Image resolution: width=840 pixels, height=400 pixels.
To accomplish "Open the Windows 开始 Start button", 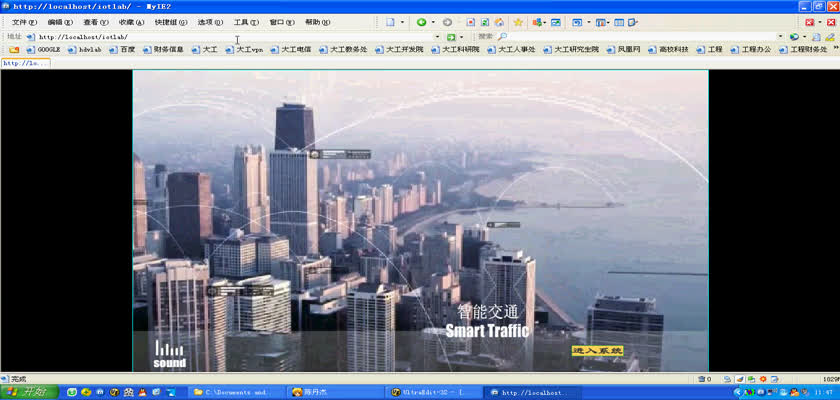I will (29, 392).
